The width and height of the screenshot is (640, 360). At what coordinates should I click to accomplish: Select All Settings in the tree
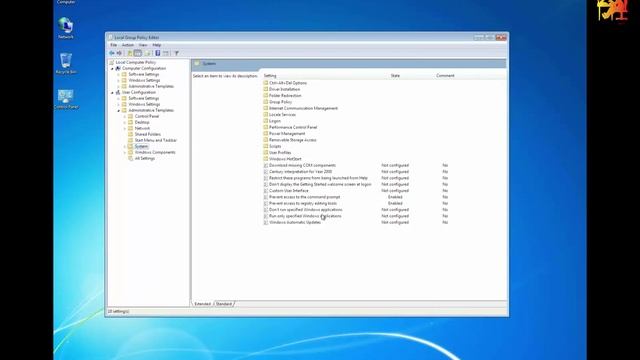coord(144,158)
